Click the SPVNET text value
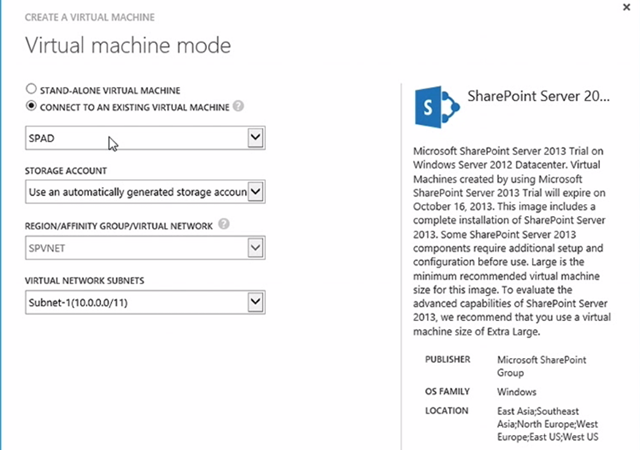Viewport: 640px width, 450px height. 47,248
